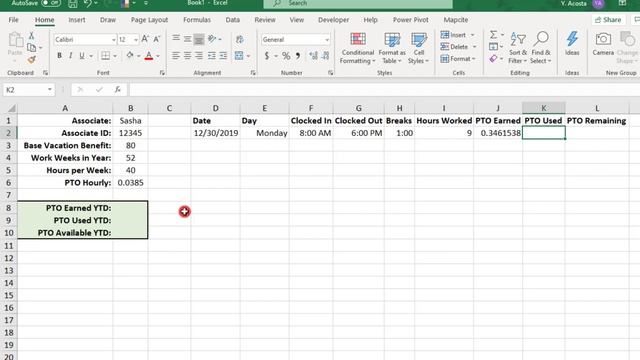Image resolution: width=640 pixels, height=360 pixels.
Task: Apply Accounting dollar number format
Action: click(267, 56)
